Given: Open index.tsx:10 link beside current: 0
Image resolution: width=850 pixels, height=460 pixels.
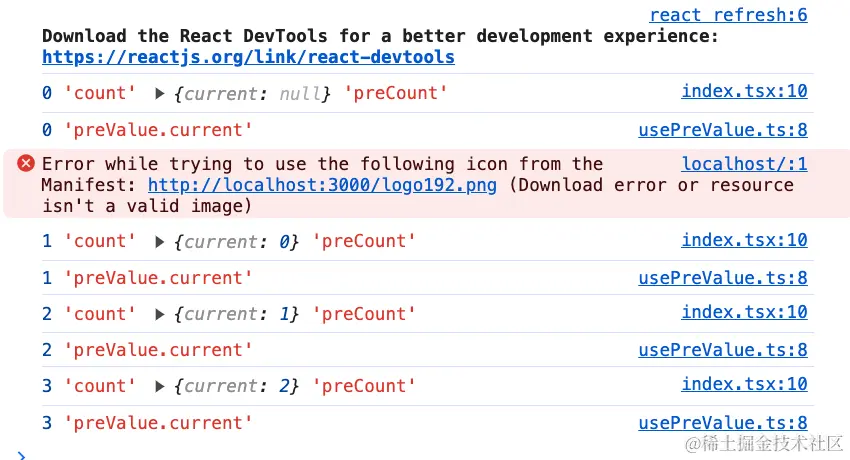Looking at the screenshot, I should [744, 240].
